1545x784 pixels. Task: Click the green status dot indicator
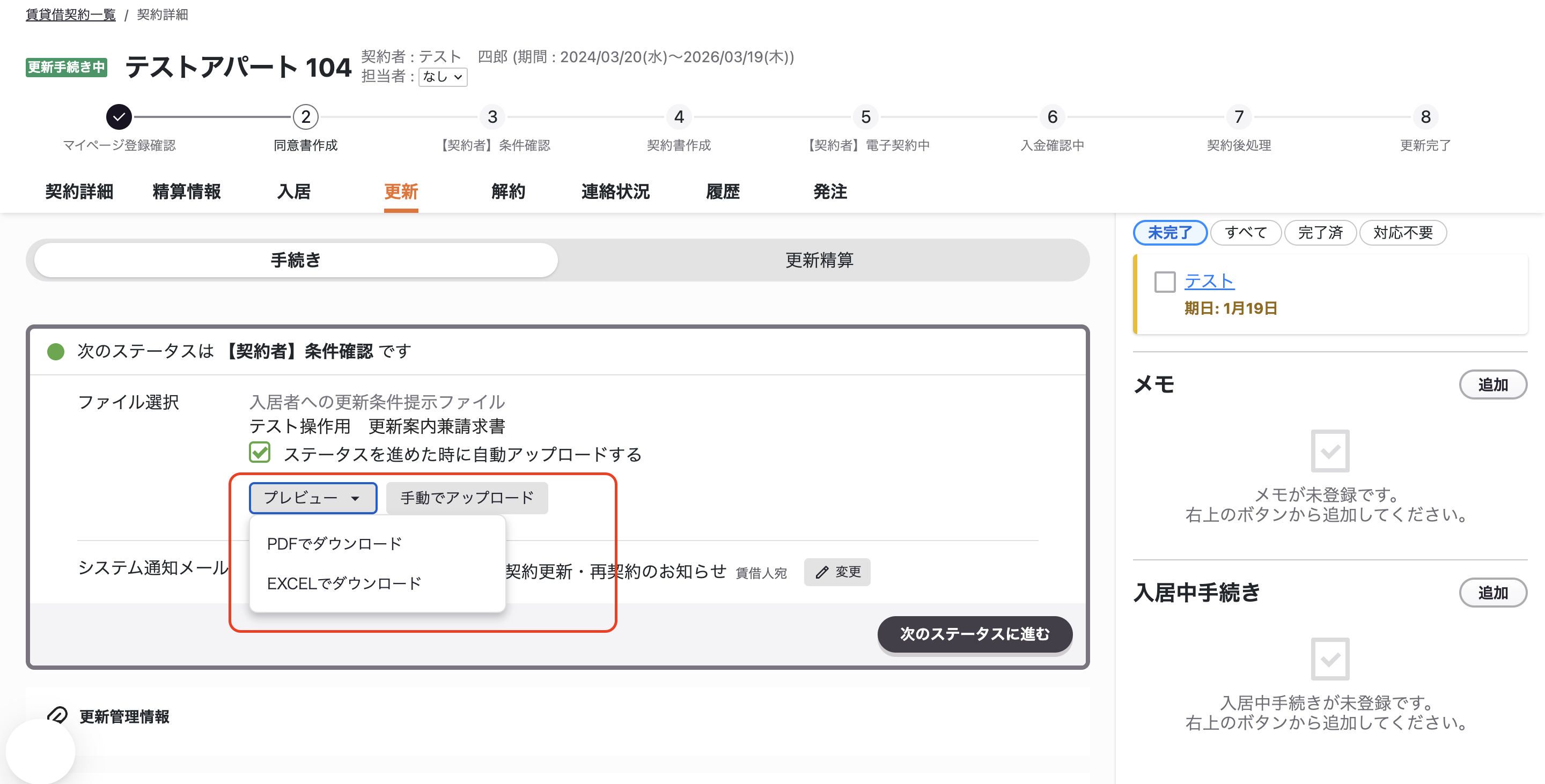point(56,351)
